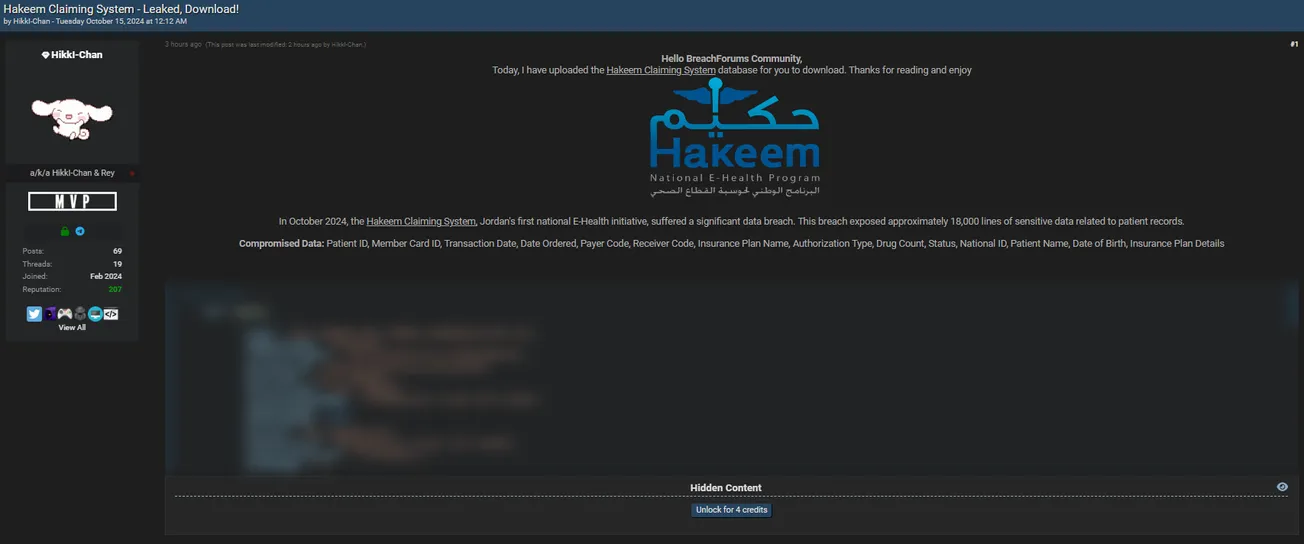Click the MVP rank banner
Image resolution: width=1304 pixels, height=544 pixels.
[72, 202]
